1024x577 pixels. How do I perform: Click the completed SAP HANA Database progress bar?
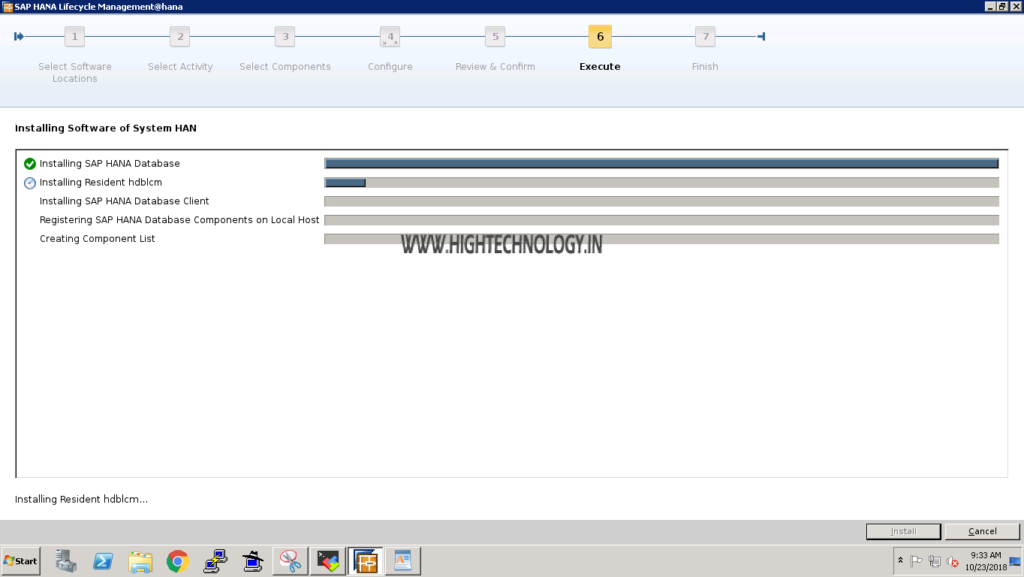pos(662,163)
